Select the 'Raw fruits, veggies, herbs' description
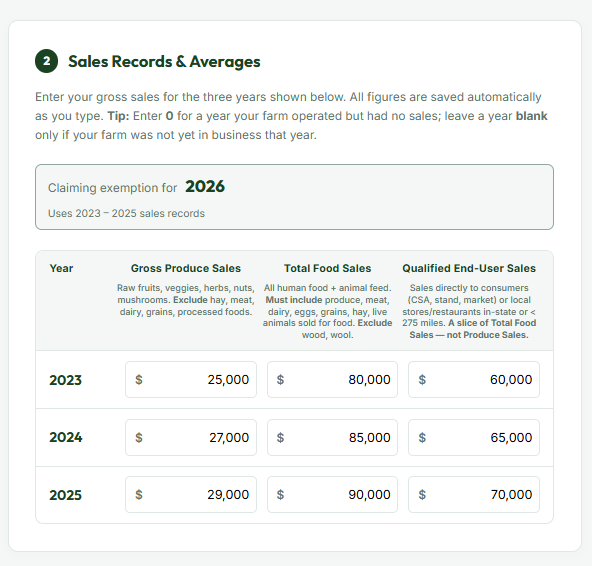 coord(186,300)
